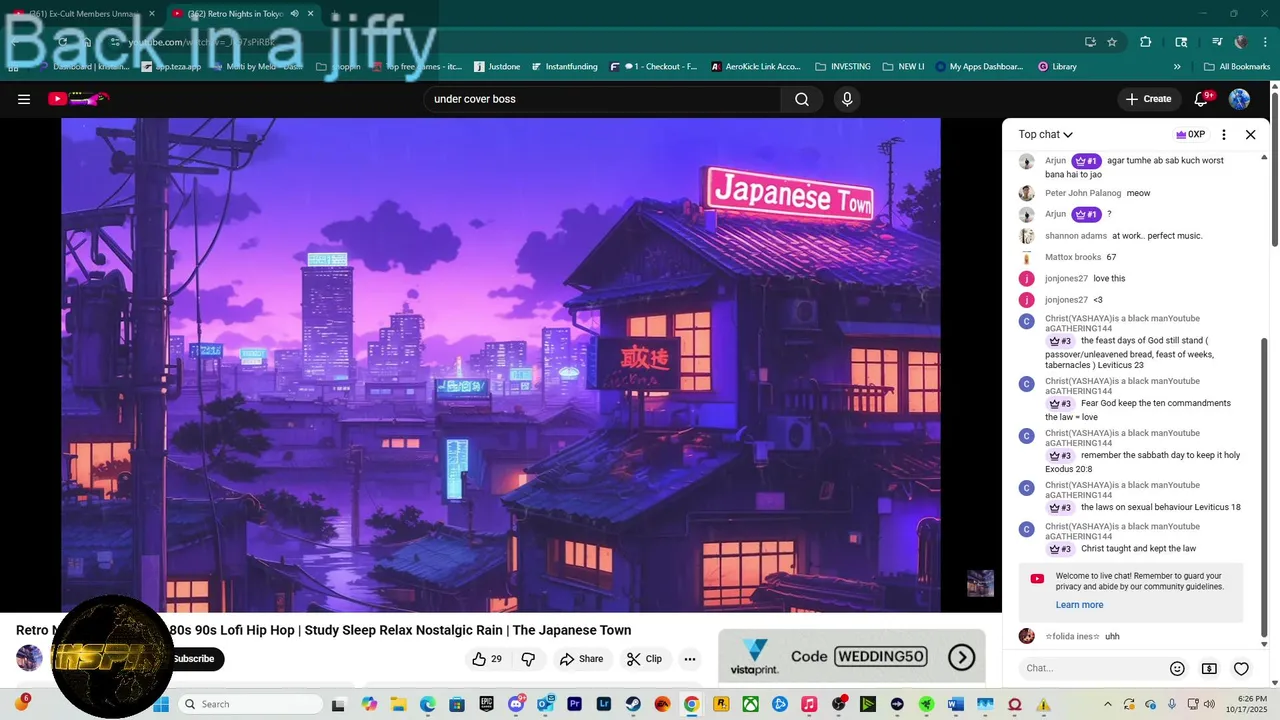Screen dimensions: 1280x720
Task: Open the Super Chat dollar icon
Action: pos(1209,668)
